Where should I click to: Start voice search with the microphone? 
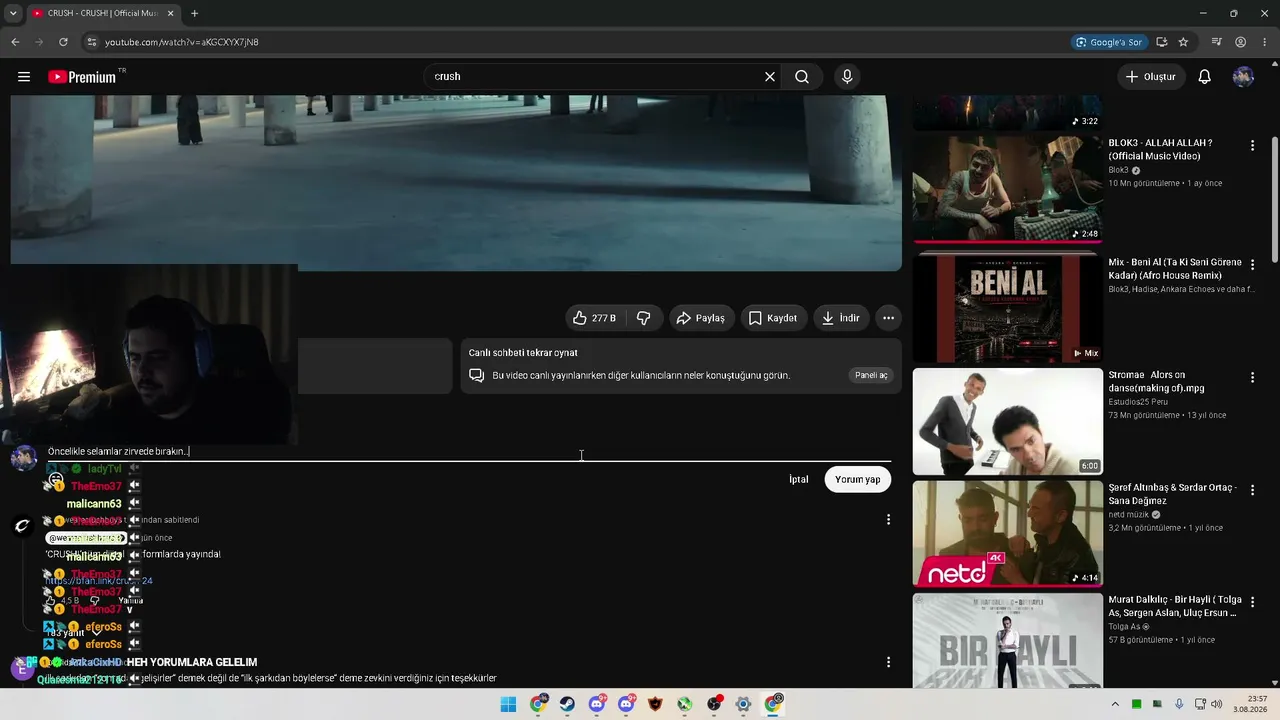[847, 77]
